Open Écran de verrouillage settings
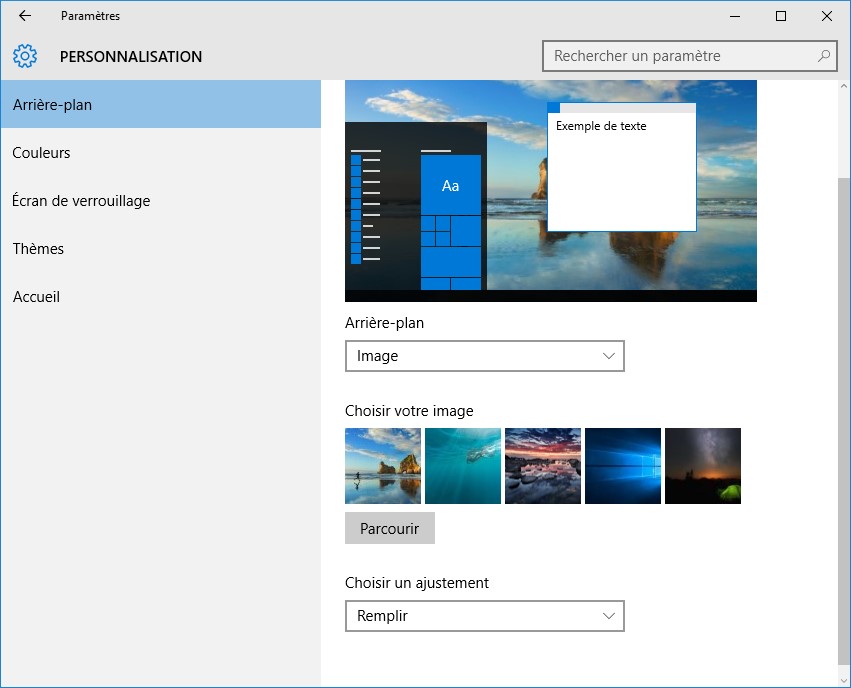851x688 pixels. pyautogui.click(x=161, y=200)
